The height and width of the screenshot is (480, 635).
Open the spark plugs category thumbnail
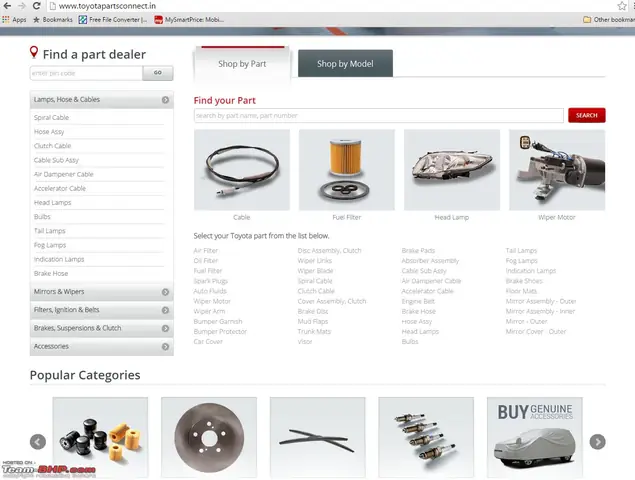pyautogui.click(x=426, y=437)
